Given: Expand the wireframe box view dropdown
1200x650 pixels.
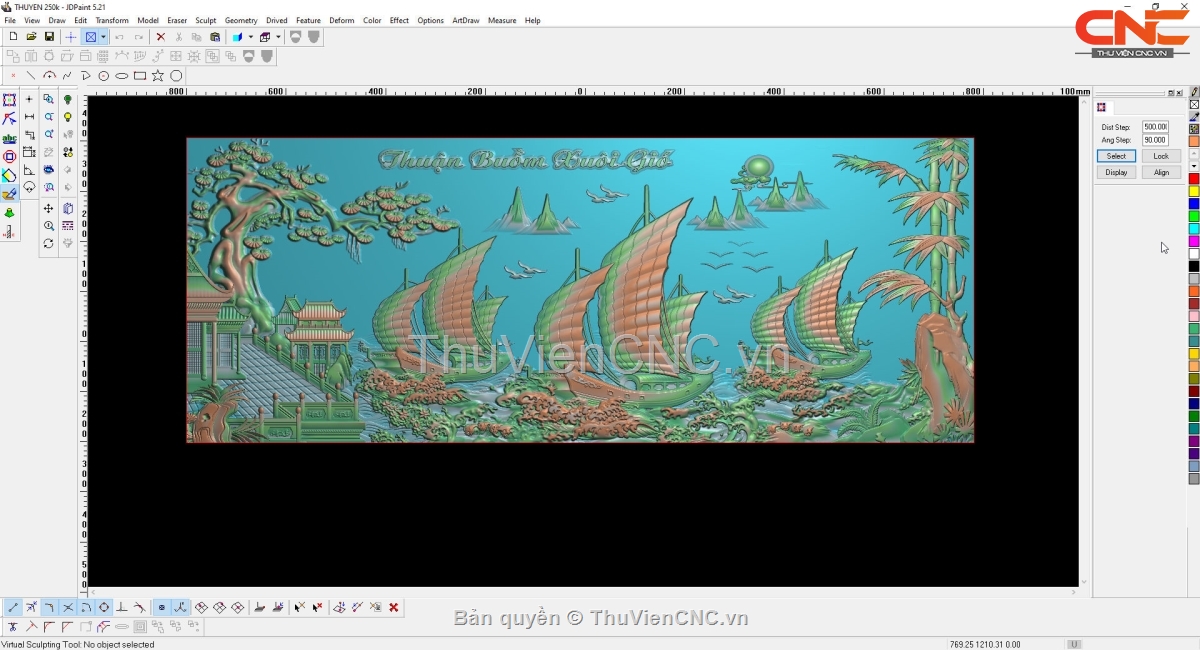Looking at the screenshot, I should (278, 37).
